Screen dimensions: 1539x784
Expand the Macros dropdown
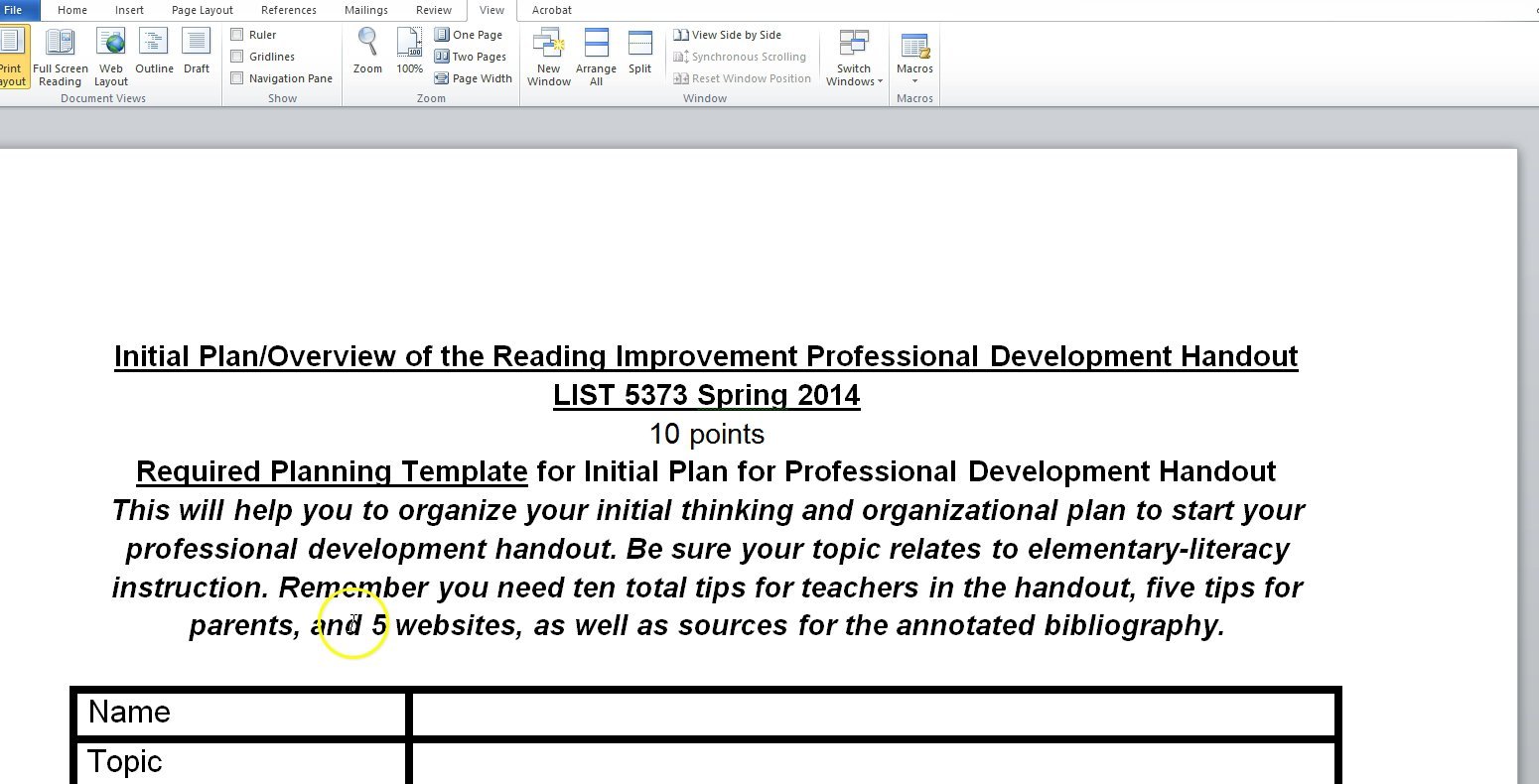[x=913, y=57]
